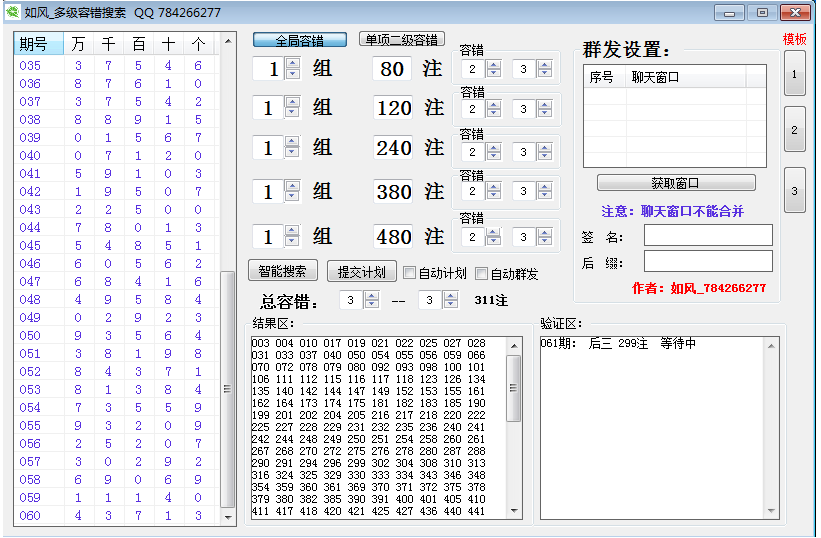Screen dimensions: 821x538
Task: Focus the 后缀 input field
Action: pyautogui.click(x=708, y=261)
